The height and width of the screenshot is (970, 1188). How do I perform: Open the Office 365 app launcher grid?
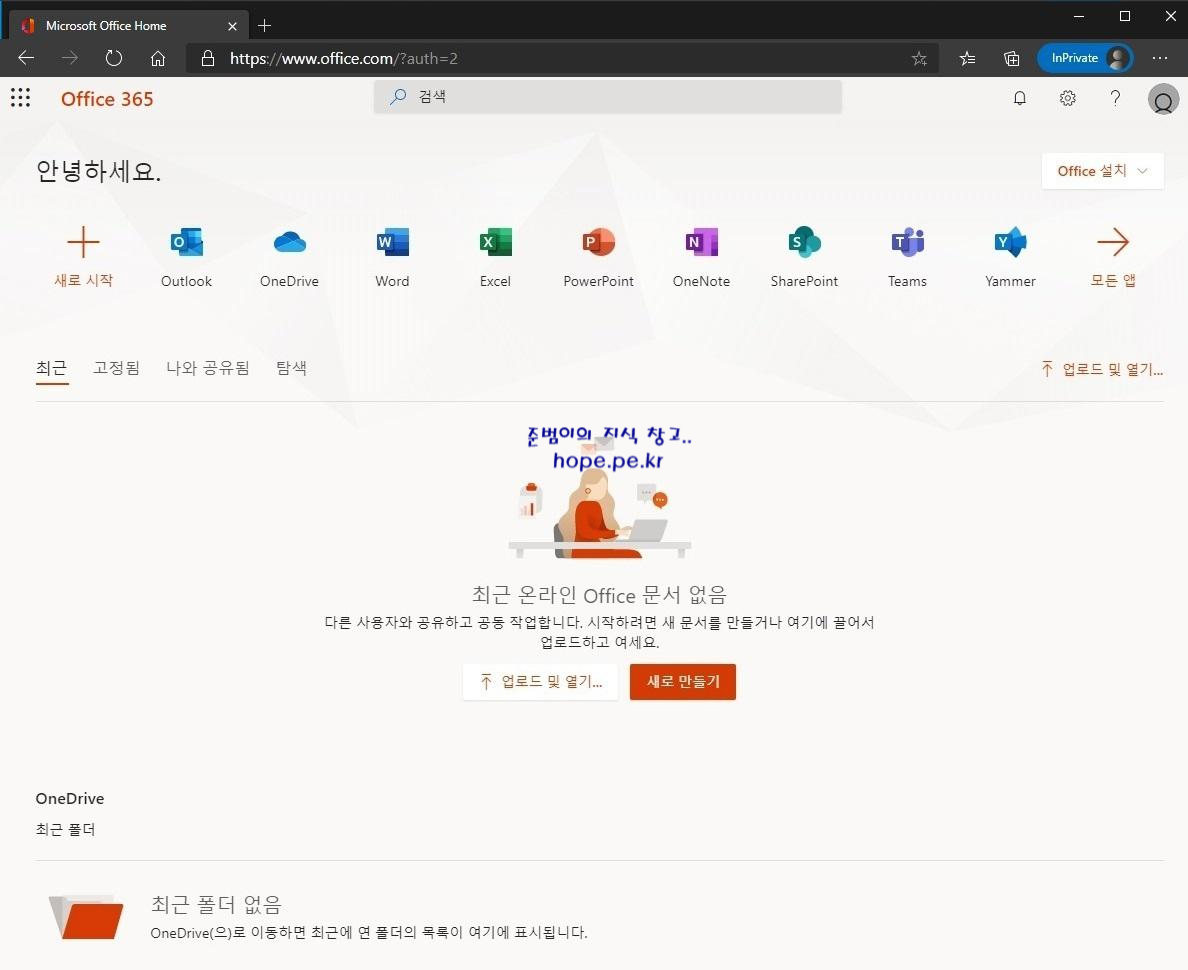20,98
